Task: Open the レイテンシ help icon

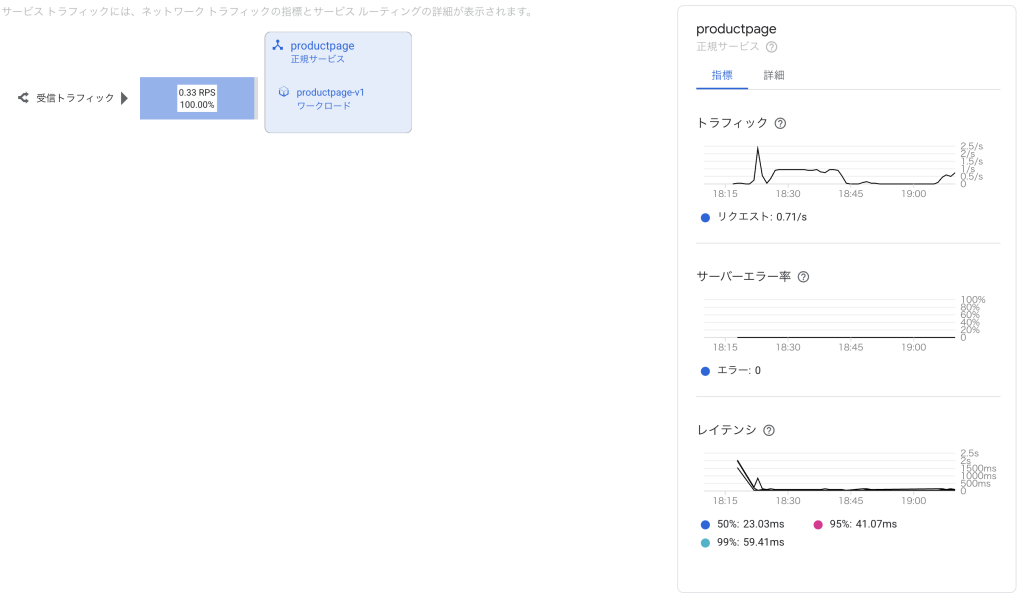Action: 768,431
